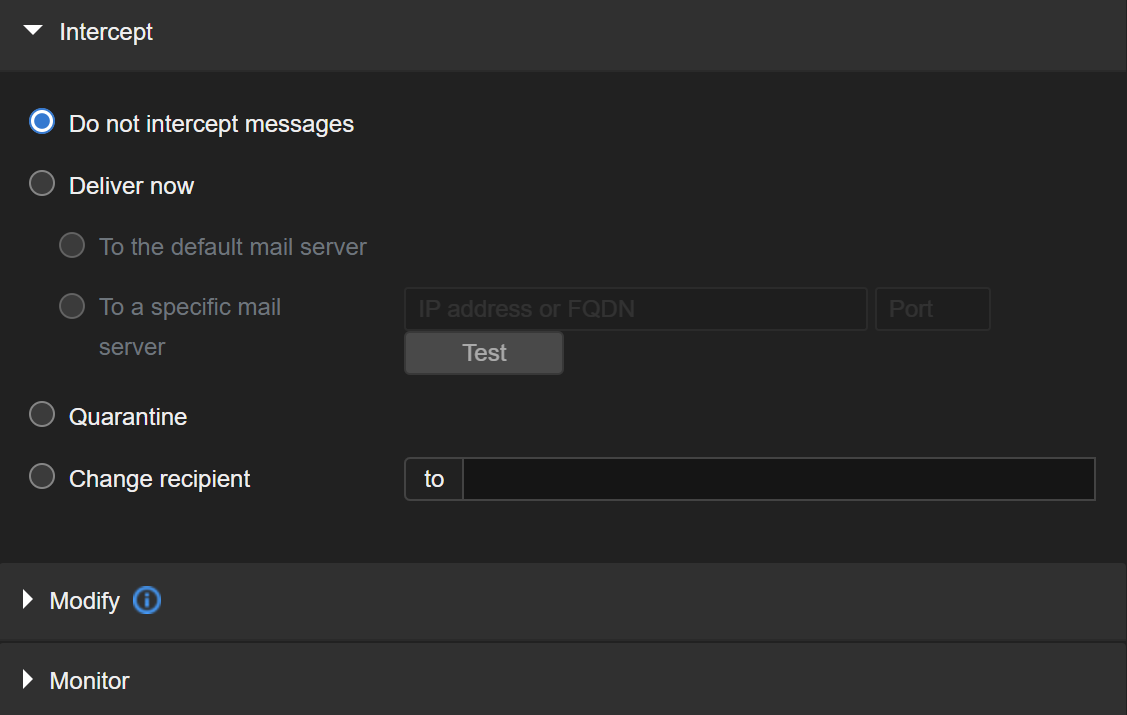Open the Monitor section by its title
This screenshot has height=715, width=1127.
click(x=90, y=681)
